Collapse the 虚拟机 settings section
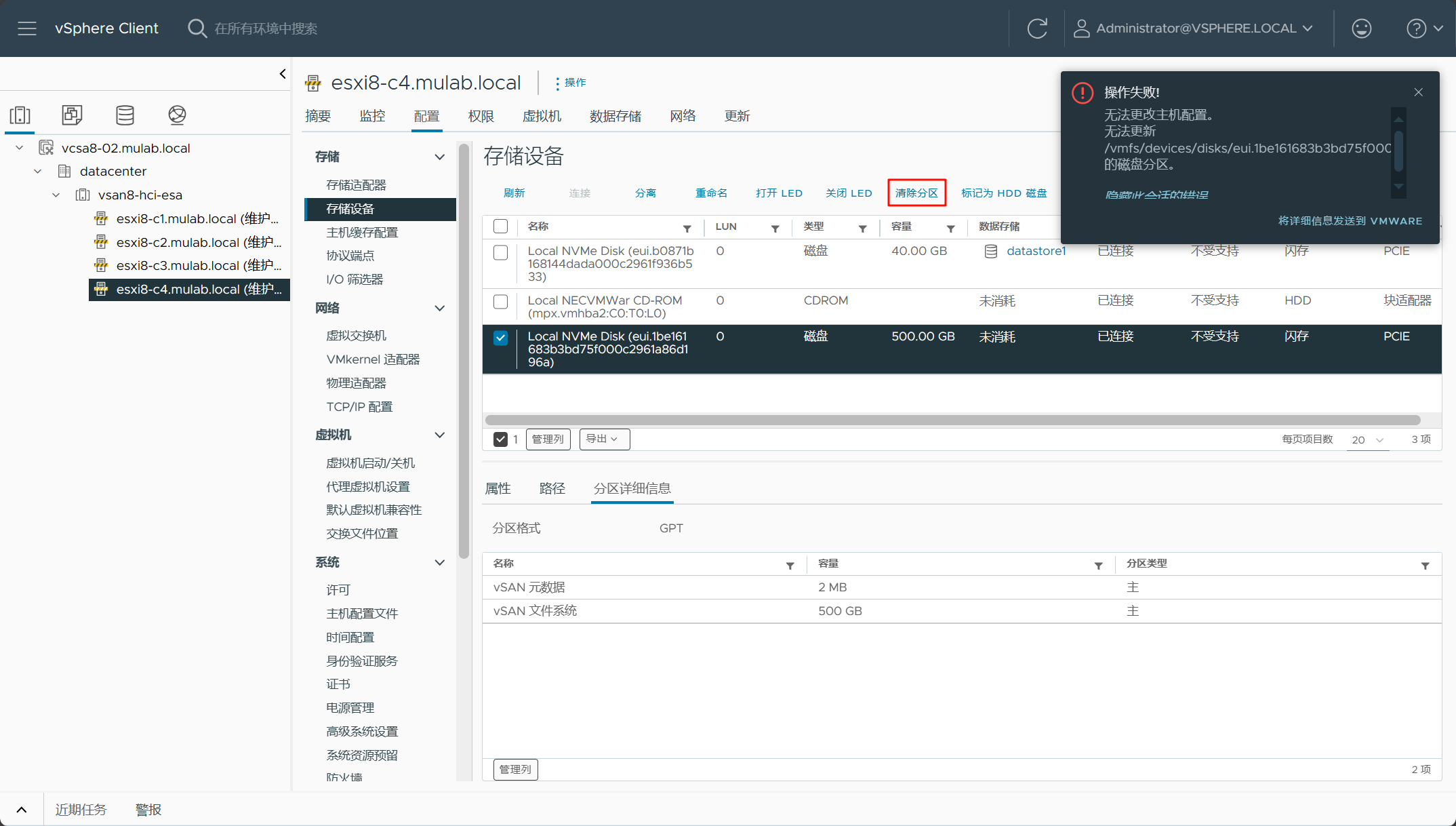The height and width of the screenshot is (826, 1456). click(x=439, y=435)
